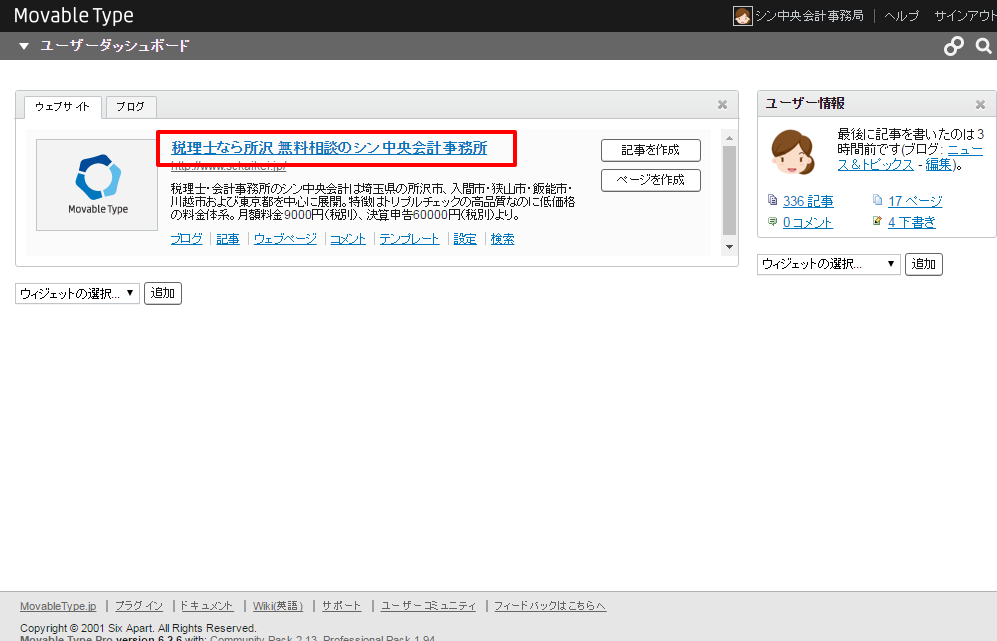Click the 編集 link in user info

938,164
